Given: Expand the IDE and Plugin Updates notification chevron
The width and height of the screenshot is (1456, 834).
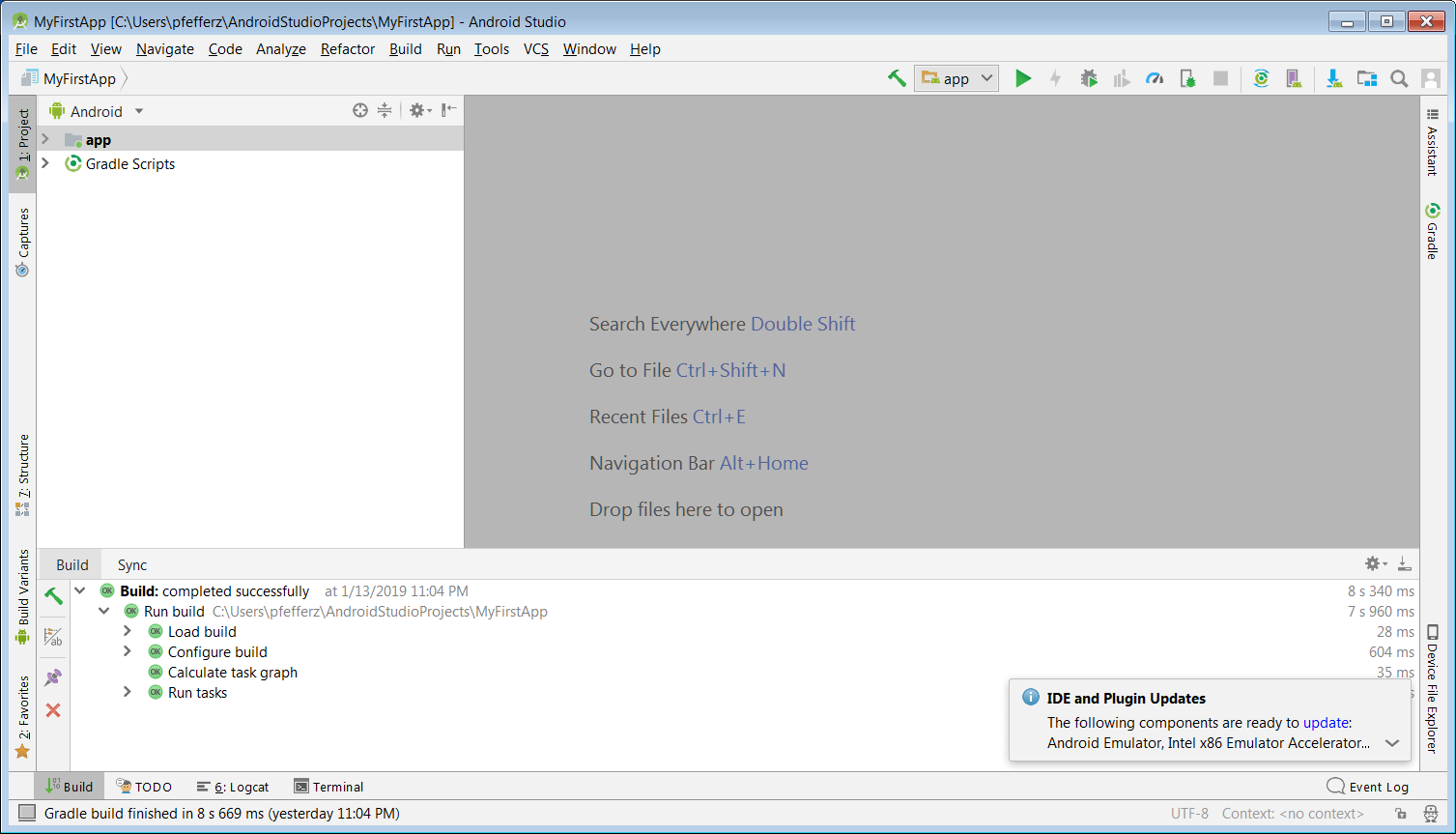Looking at the screenshot, I should (1392, 743).
